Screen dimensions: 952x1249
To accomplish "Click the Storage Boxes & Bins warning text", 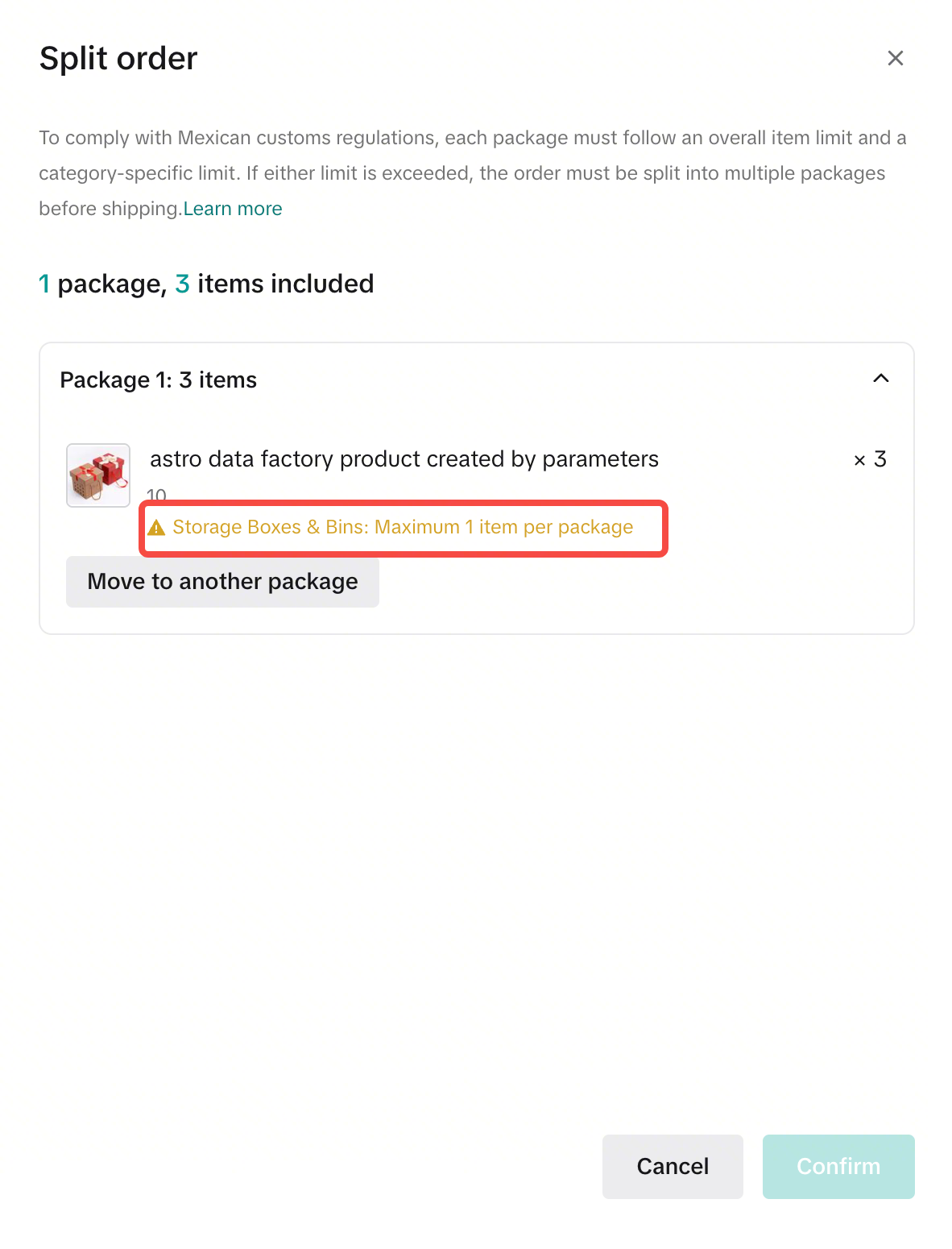I will pos(403,527).
